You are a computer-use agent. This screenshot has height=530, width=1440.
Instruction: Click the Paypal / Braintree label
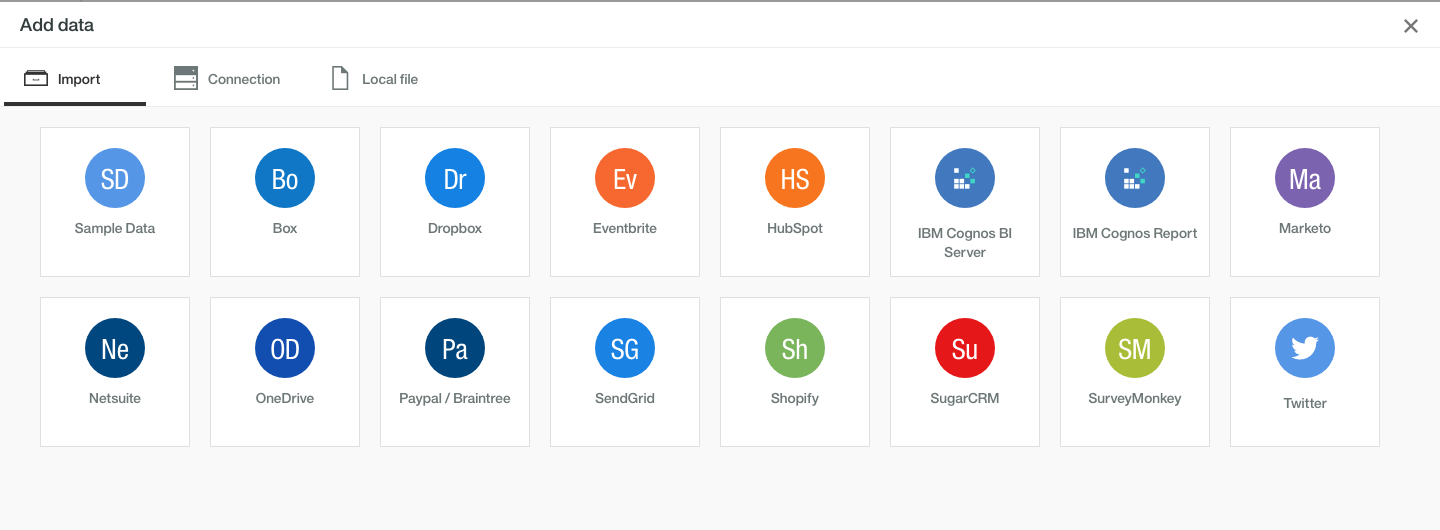(455, 398)
